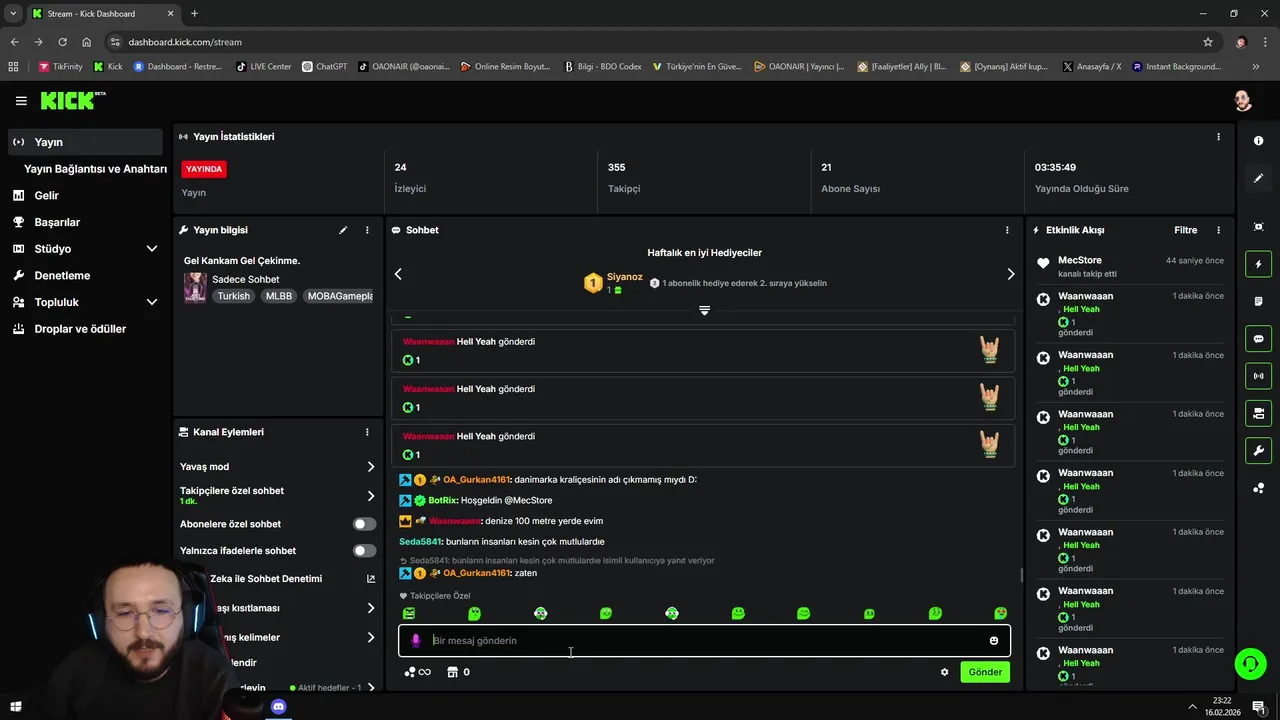Open Kanal Eylemleri three-dot menu
Screen dimensions: 1280x720
pos(367,432)
